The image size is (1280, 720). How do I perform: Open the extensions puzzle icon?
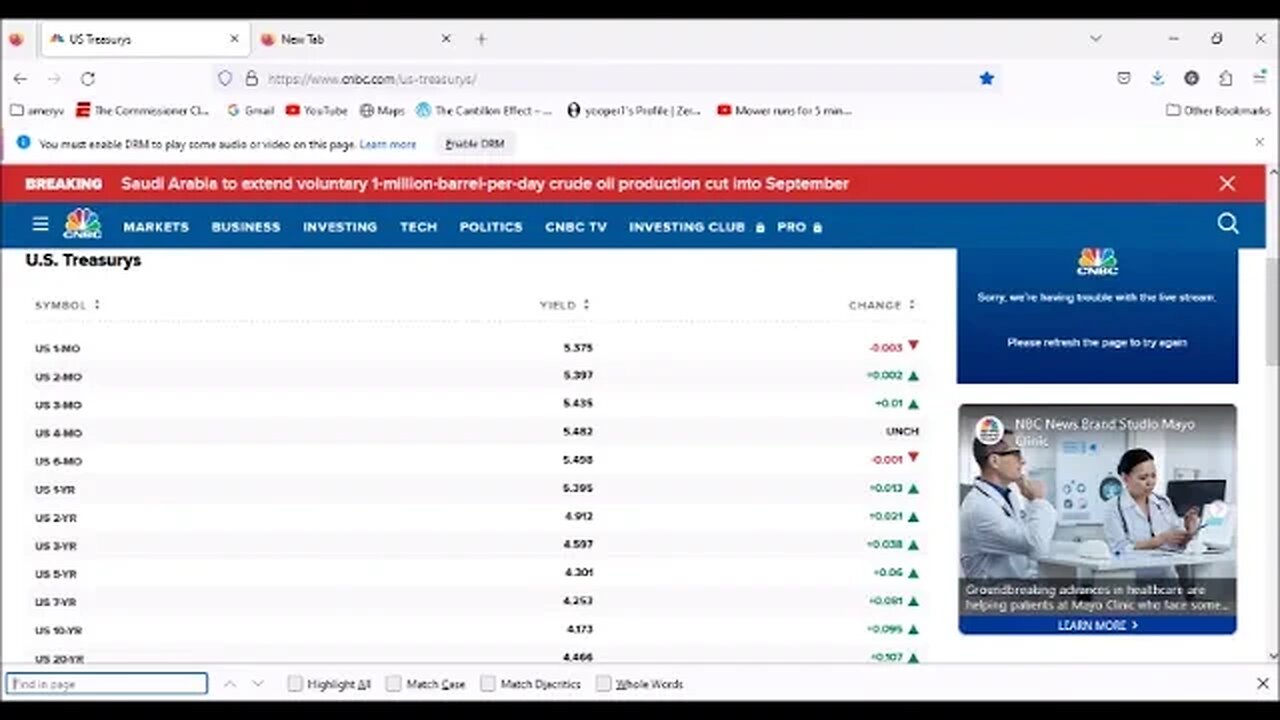pyautogui.click(x=1225, y=78)
